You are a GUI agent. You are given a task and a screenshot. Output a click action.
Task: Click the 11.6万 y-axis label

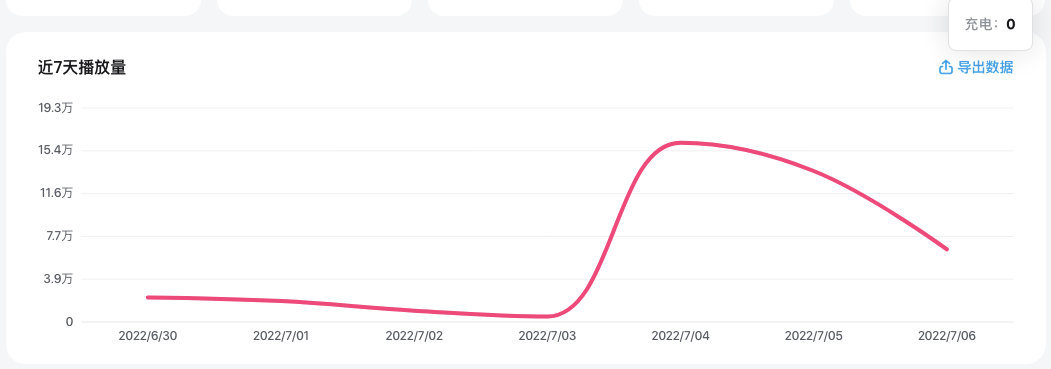click(56, 193)
